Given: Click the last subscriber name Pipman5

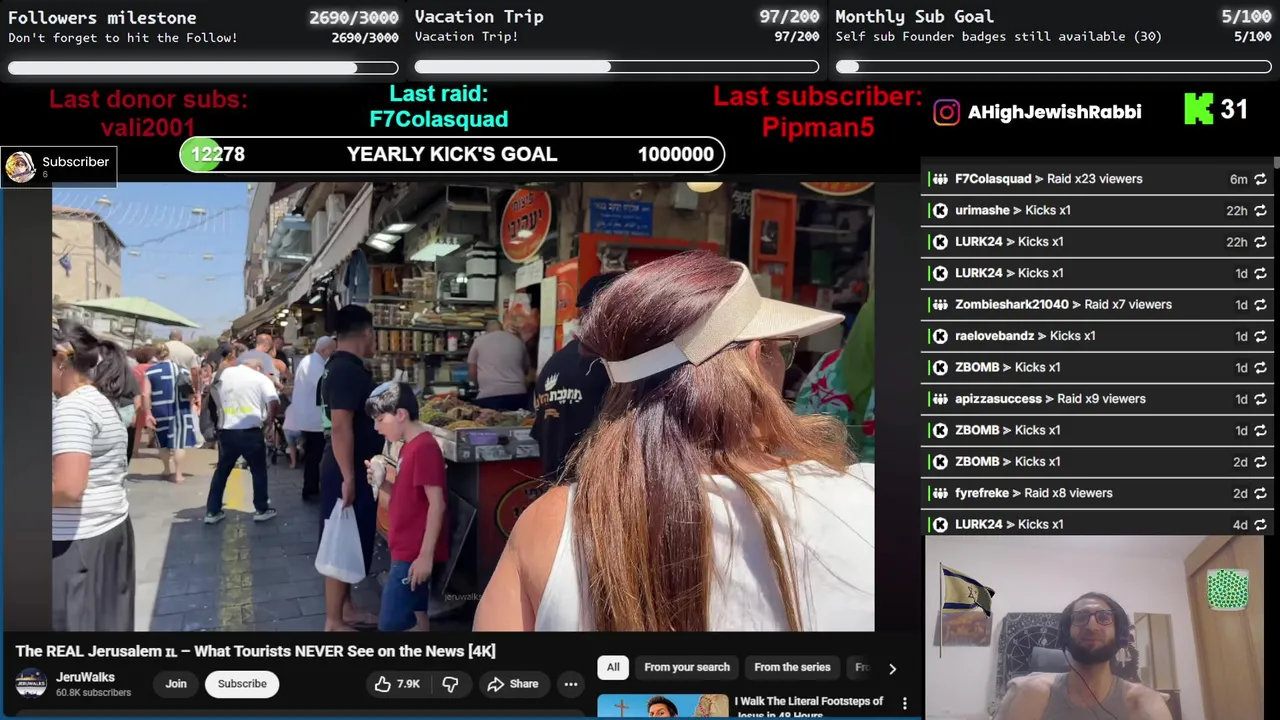Looking at the screenshot, I should tap(817, 127).
